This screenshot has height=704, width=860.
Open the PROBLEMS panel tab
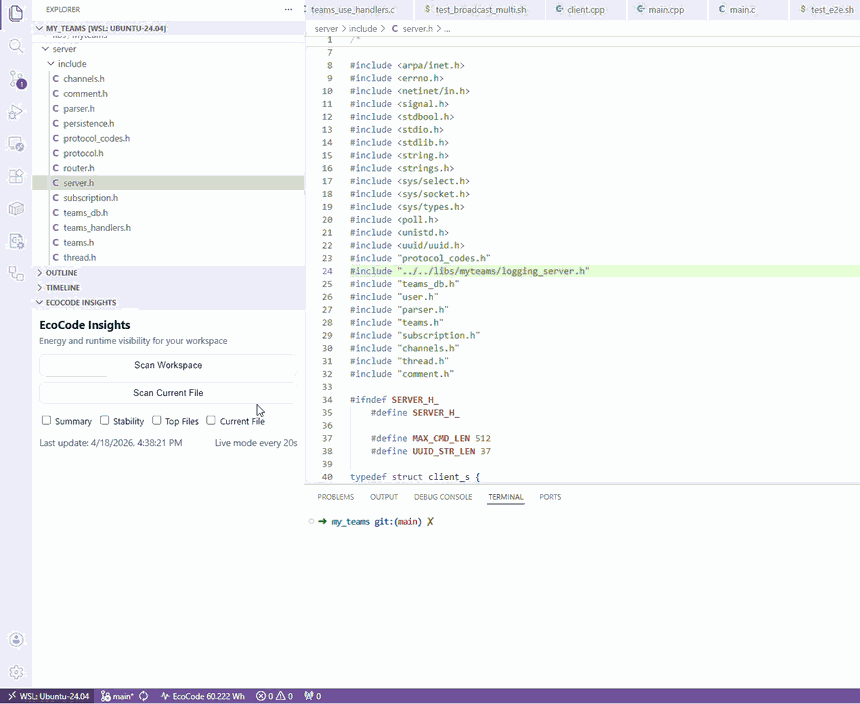coord(336,497)
